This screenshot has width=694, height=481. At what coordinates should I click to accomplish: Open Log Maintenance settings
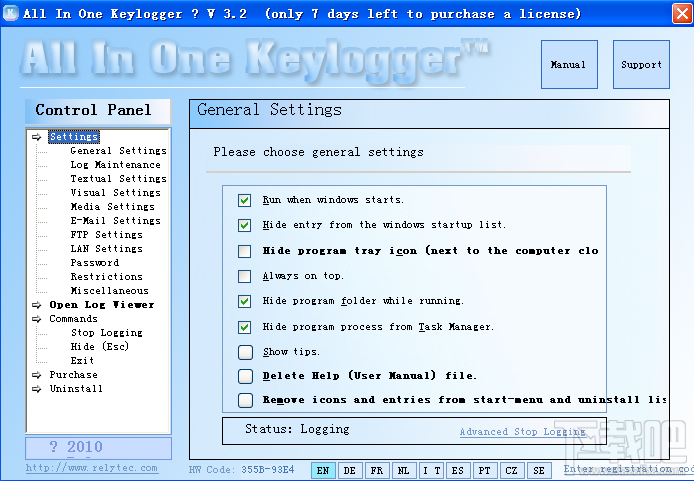[116, 165]
